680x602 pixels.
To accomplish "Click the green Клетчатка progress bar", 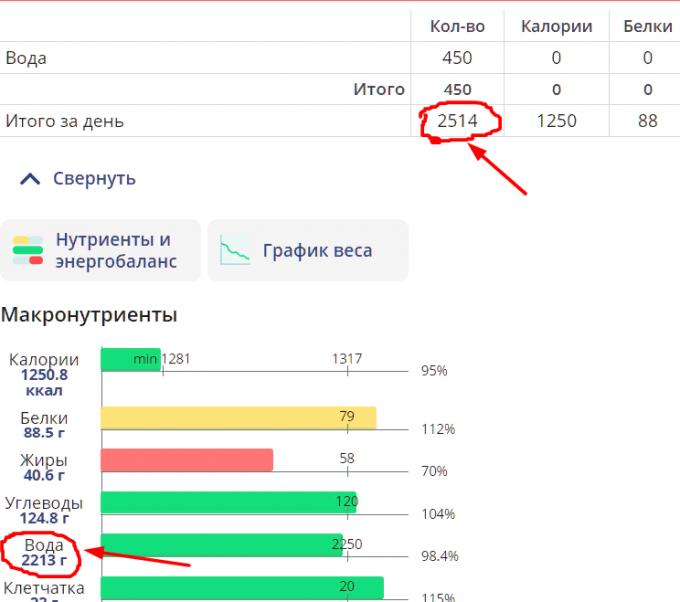I will (242, 588).
